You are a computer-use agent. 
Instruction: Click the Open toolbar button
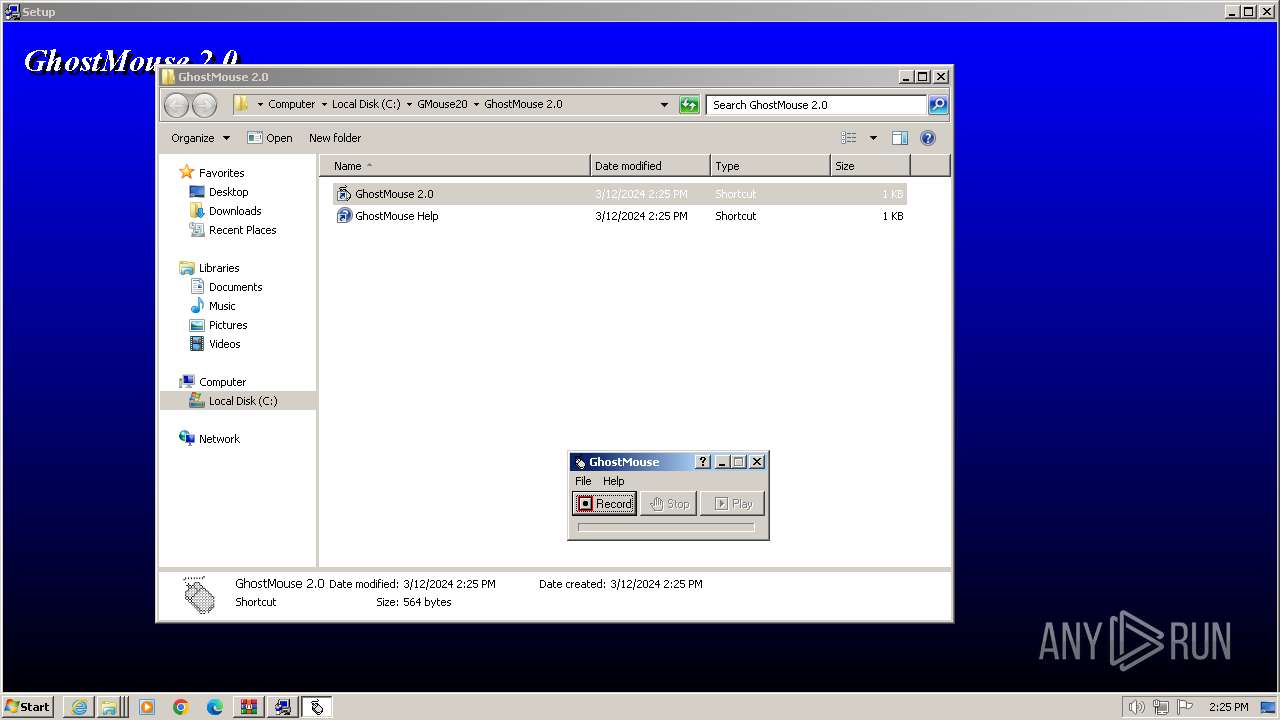[270, 138]
